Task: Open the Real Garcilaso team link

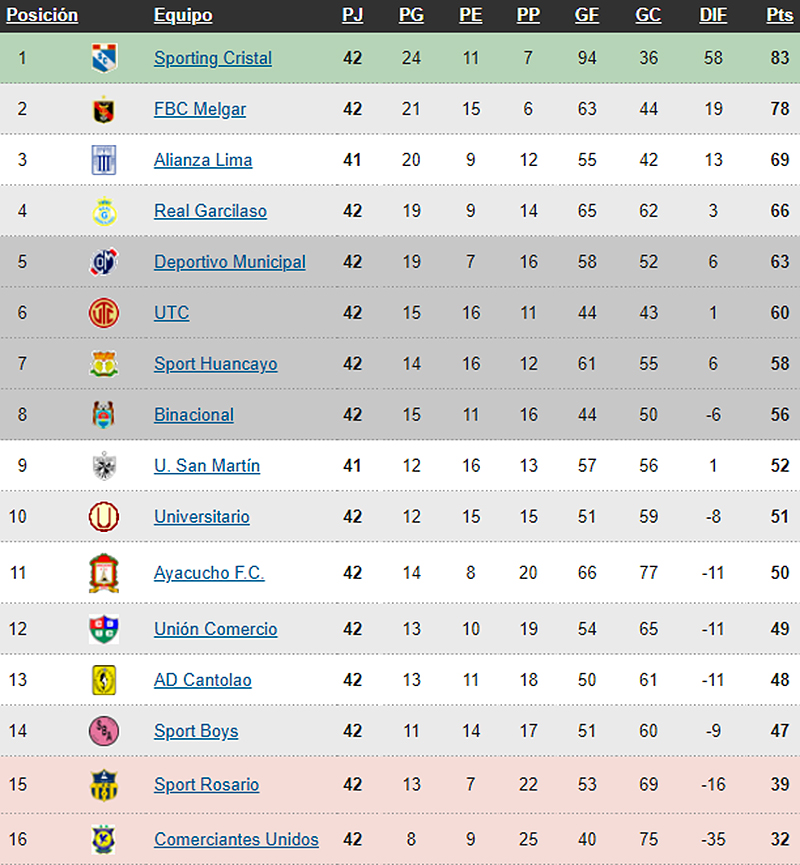Action: click(210, 211)
